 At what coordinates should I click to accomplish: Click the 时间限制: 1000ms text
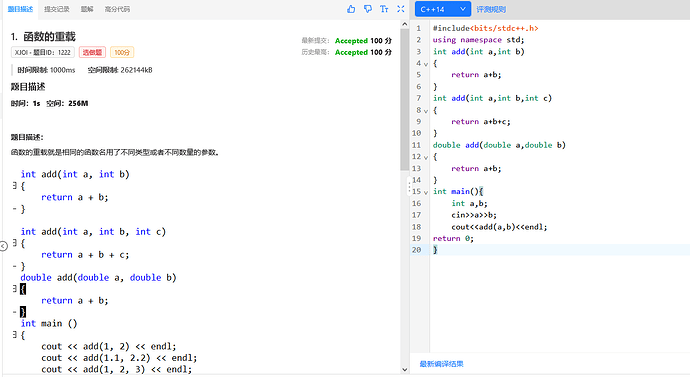[x=46, y=70]
